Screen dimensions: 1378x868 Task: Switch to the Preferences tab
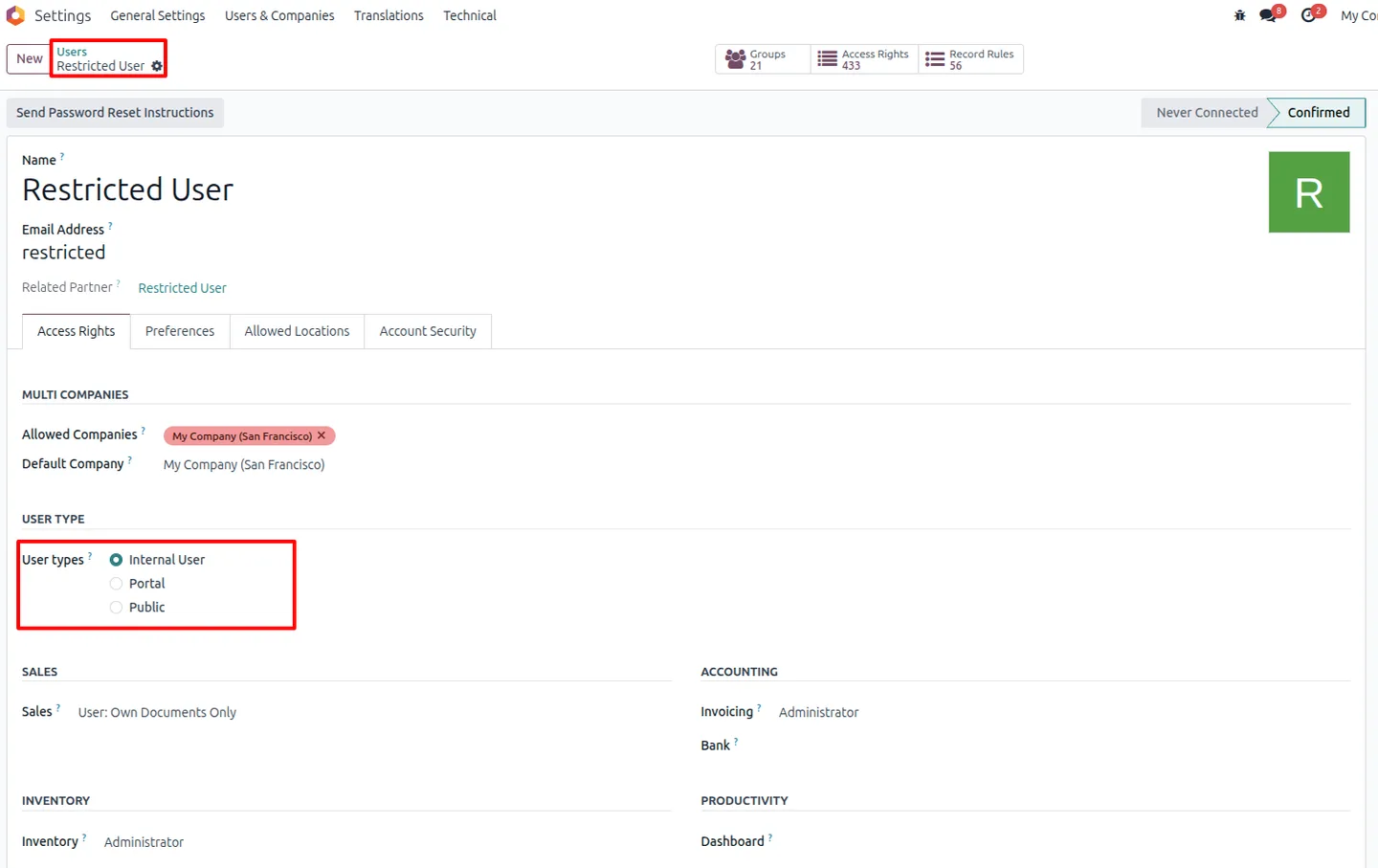[180, 331]
